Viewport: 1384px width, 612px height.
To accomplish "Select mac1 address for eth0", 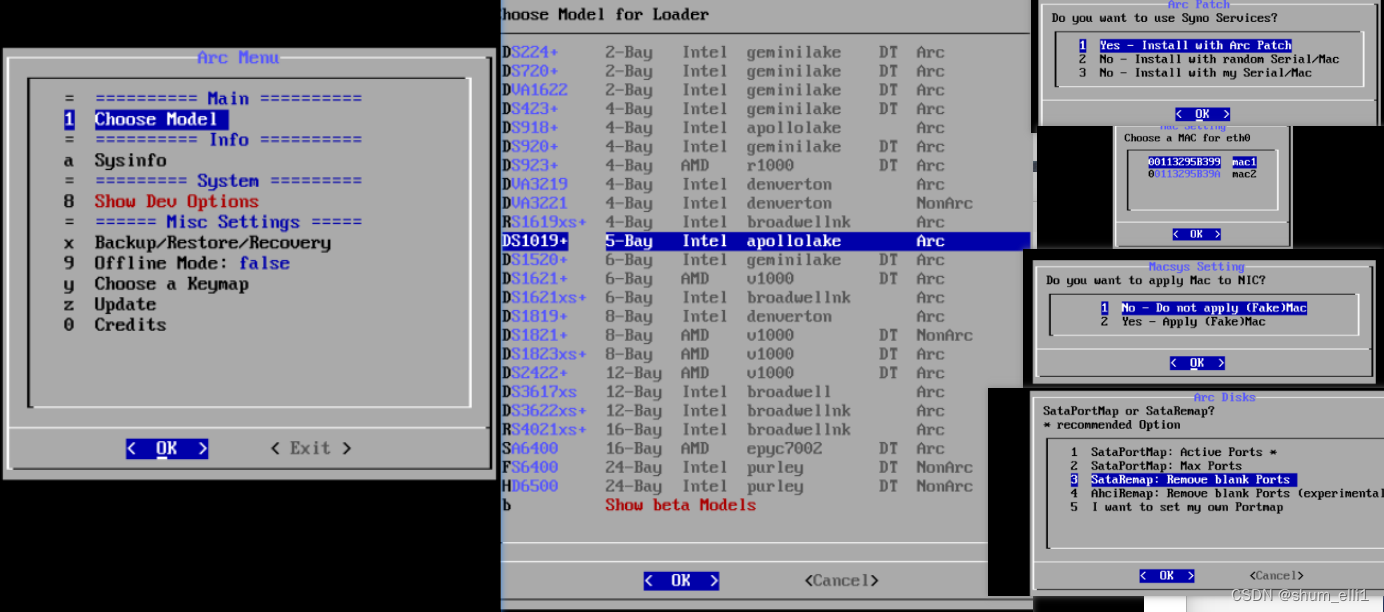I will 1202,162.
